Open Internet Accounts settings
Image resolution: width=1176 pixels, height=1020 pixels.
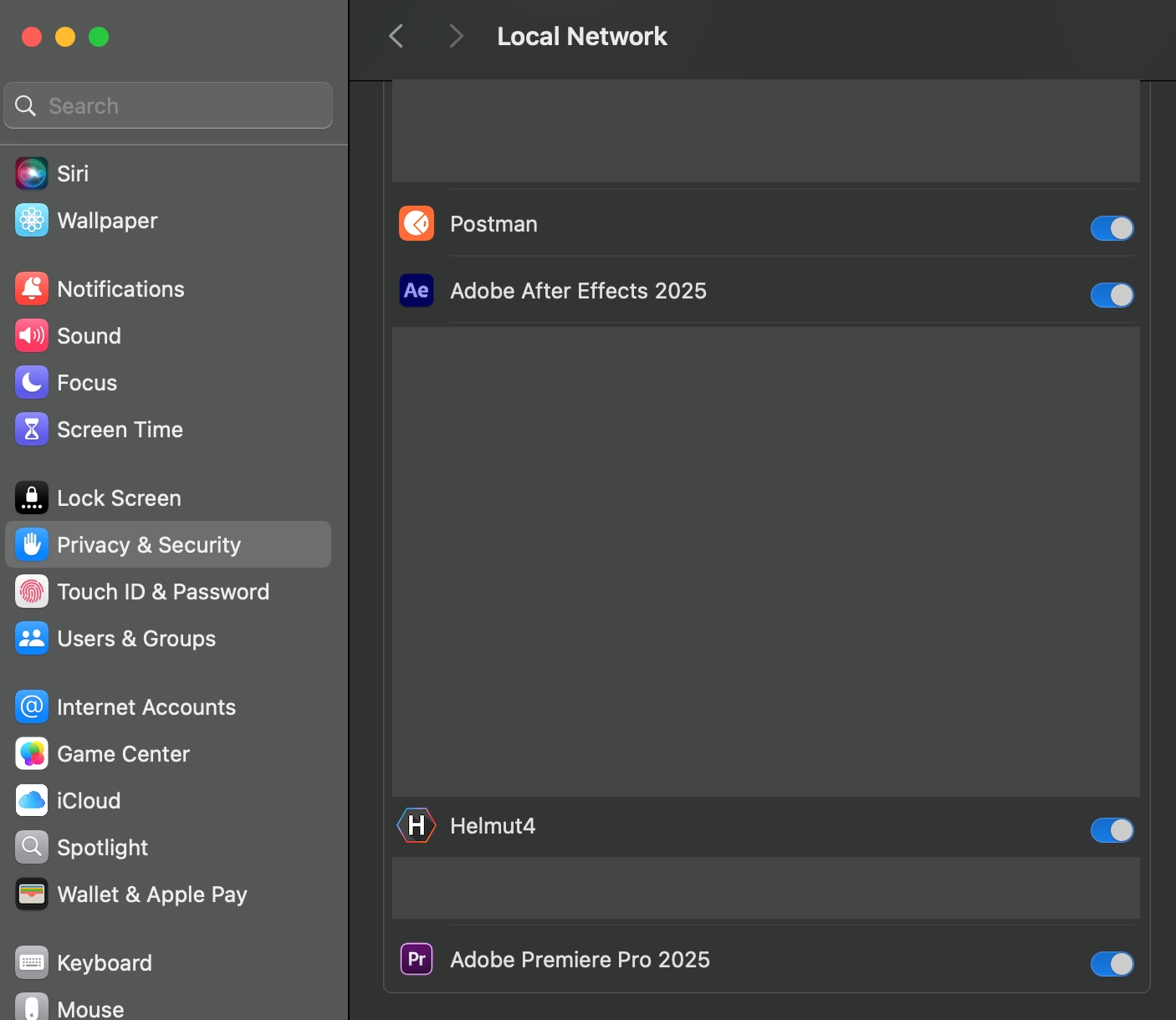tap(146, 707)
